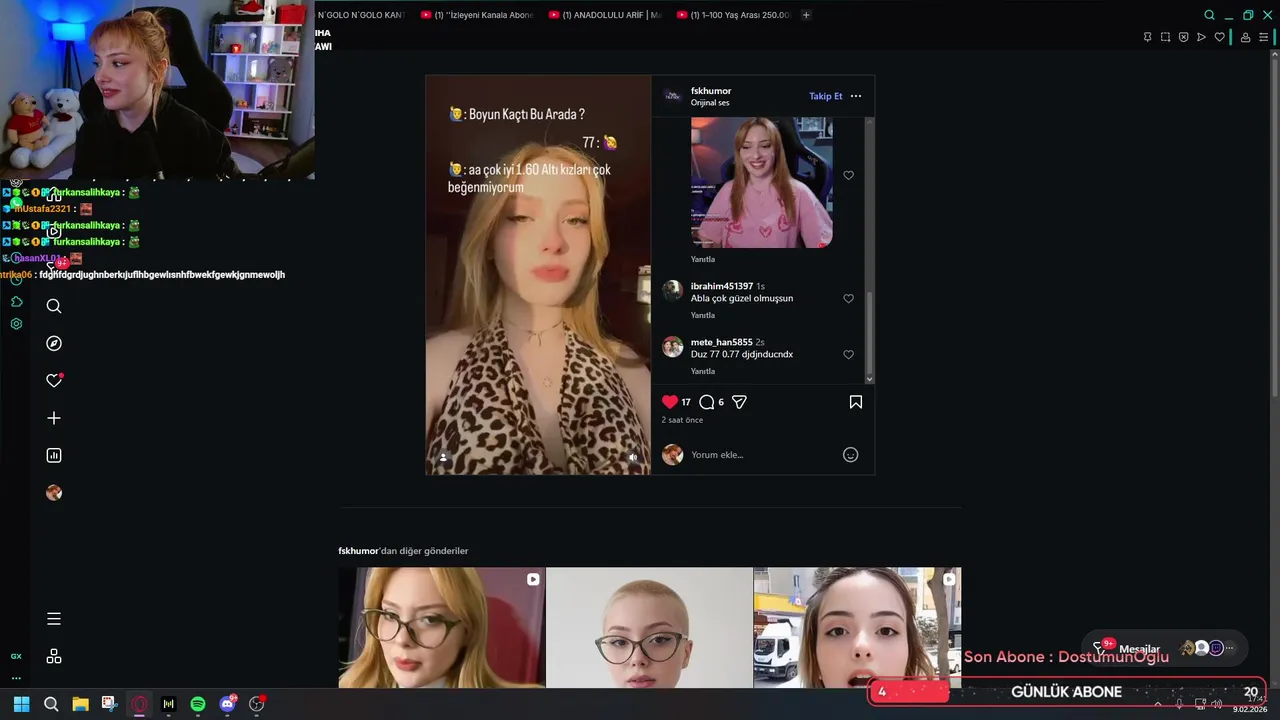This screenshot has width=1280, height=720.
Task: Follow fskhumor with Takip Et
Action: pos(825,96)
